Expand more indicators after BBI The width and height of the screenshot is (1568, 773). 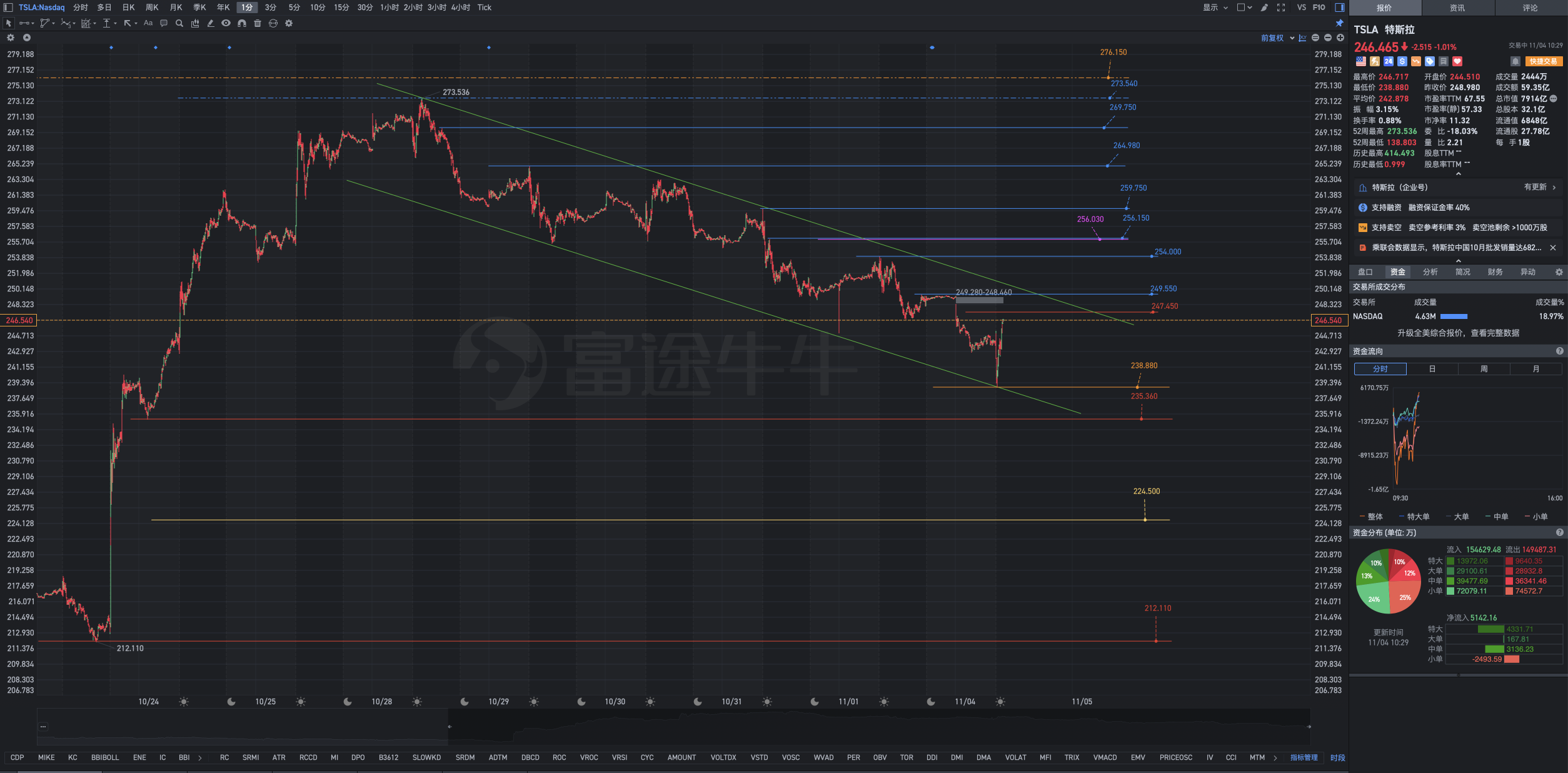coord(200,758)
